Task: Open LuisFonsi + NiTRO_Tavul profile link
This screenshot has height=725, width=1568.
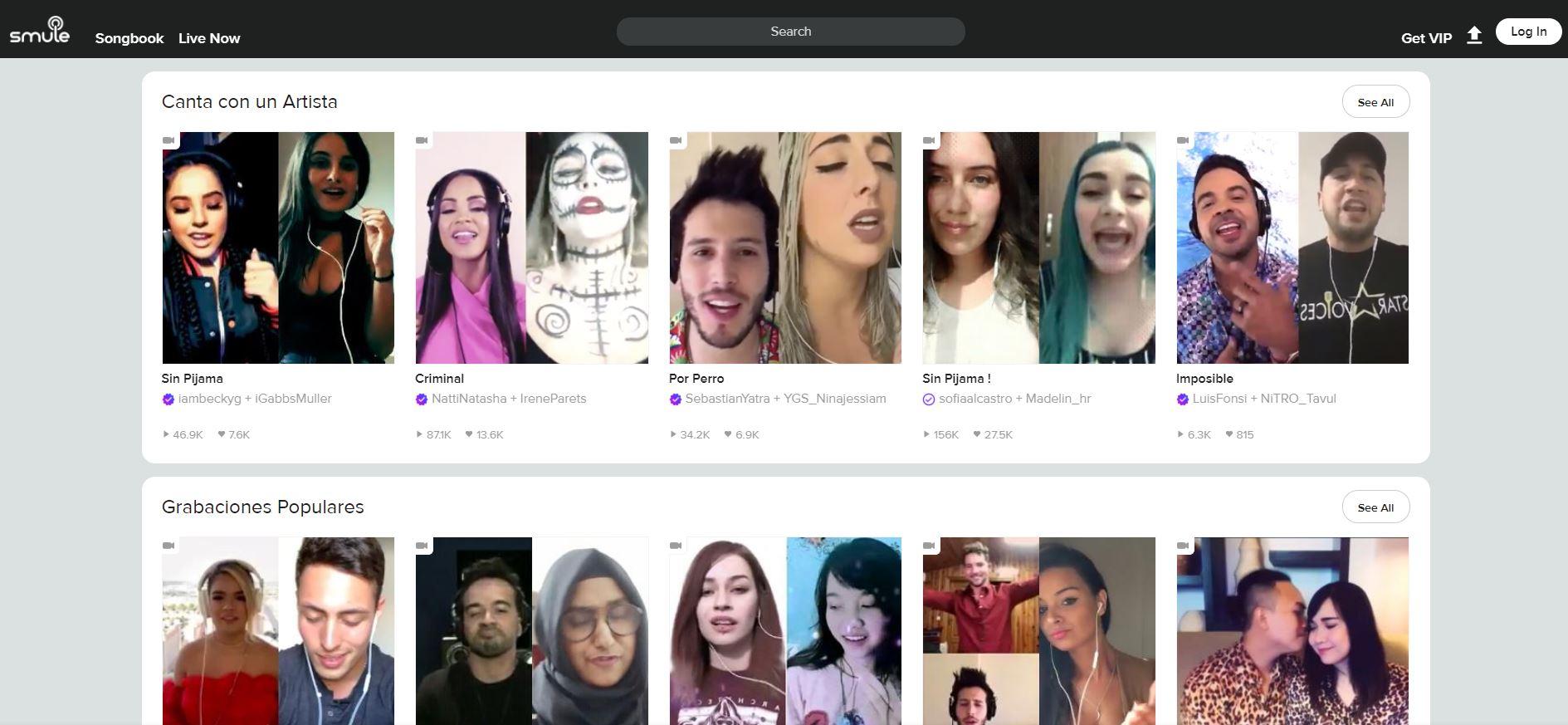Action: coord(1264,399)
